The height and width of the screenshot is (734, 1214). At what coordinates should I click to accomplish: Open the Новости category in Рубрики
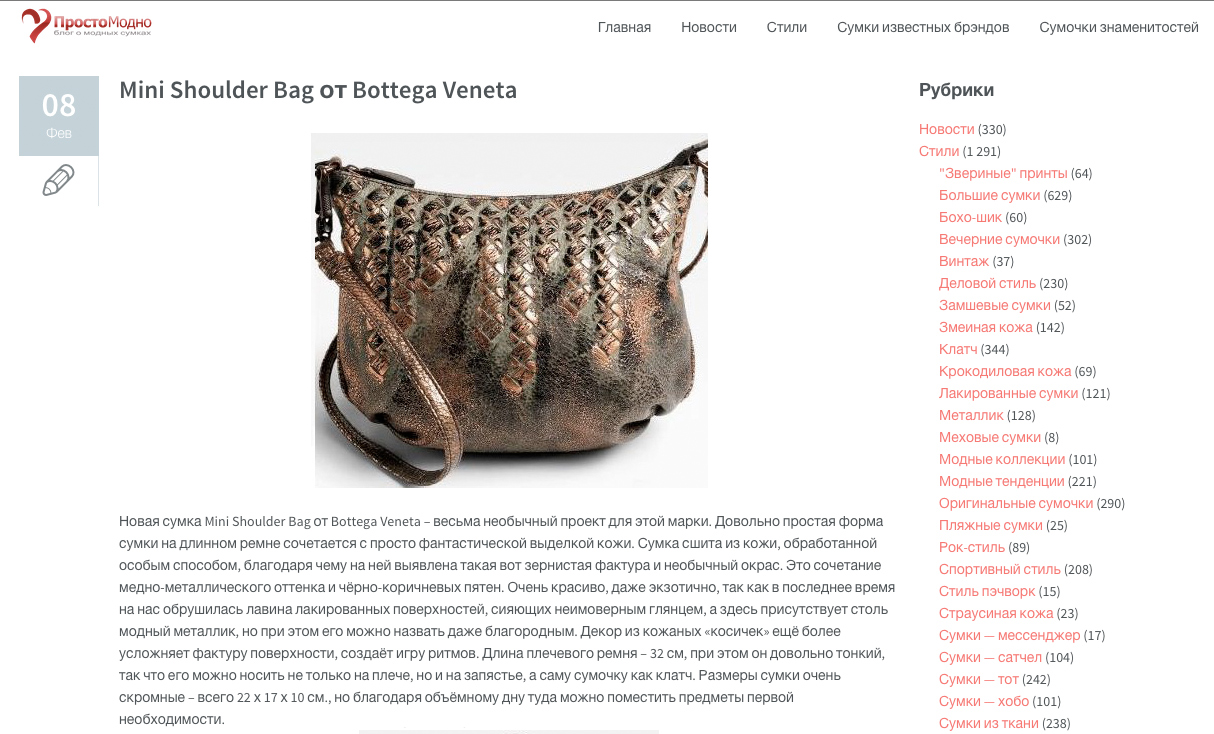(x=946, y=129)
